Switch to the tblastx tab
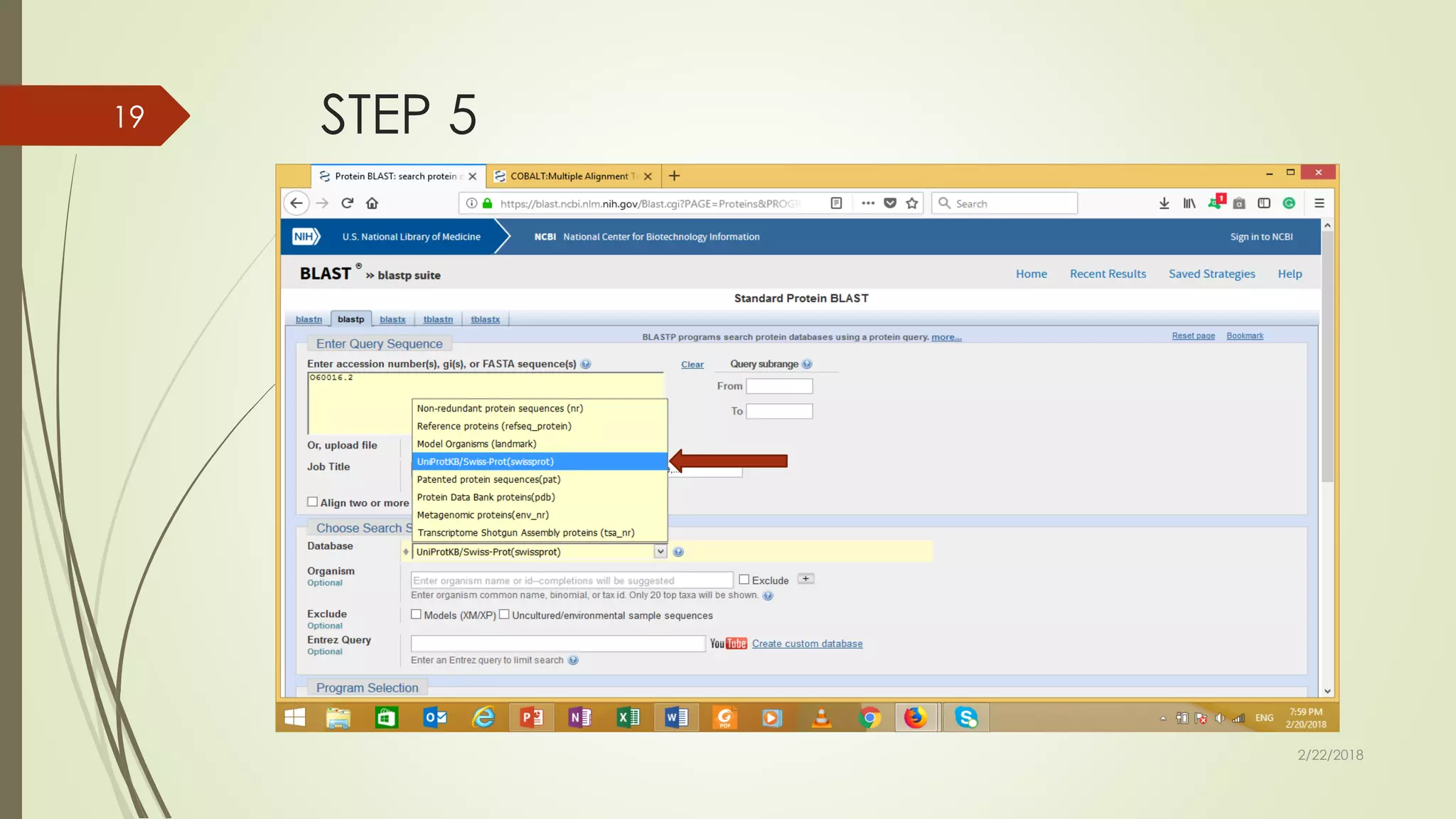This screenshot has width=1456, height=819. click(x=485, y=320)
